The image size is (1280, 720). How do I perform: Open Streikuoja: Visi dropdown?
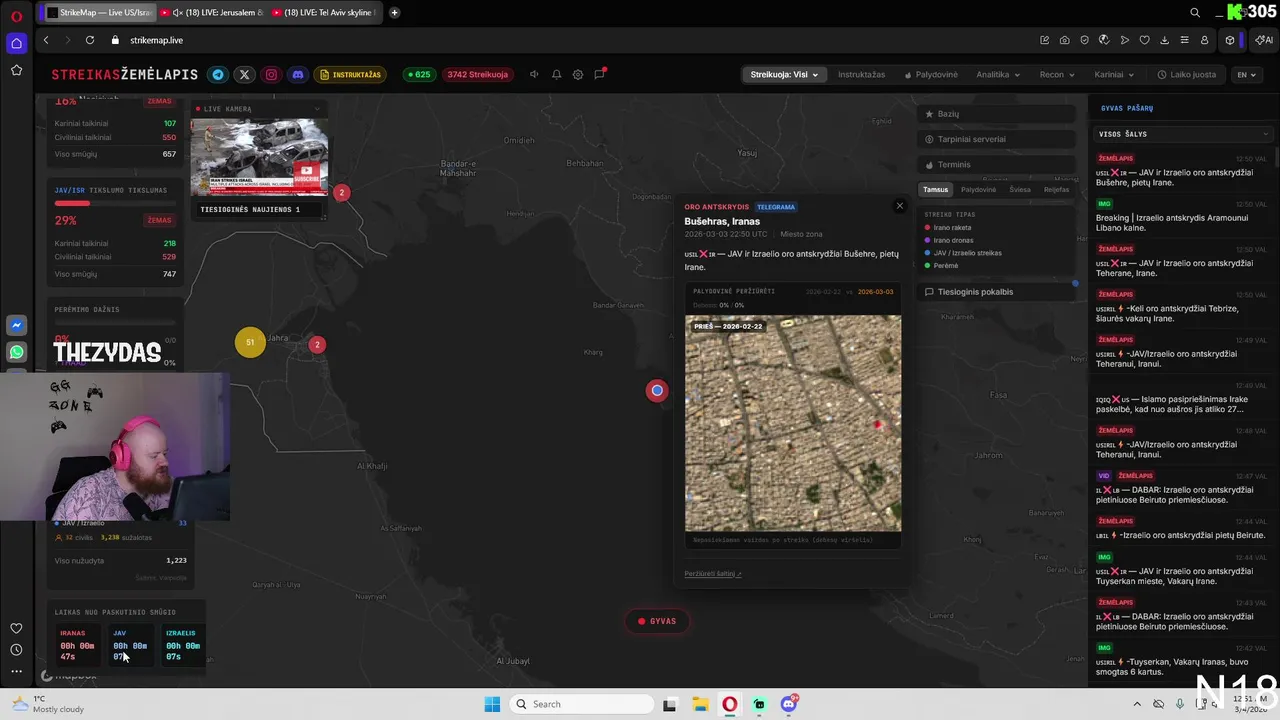pyautogui.click(x=785, y=74)
